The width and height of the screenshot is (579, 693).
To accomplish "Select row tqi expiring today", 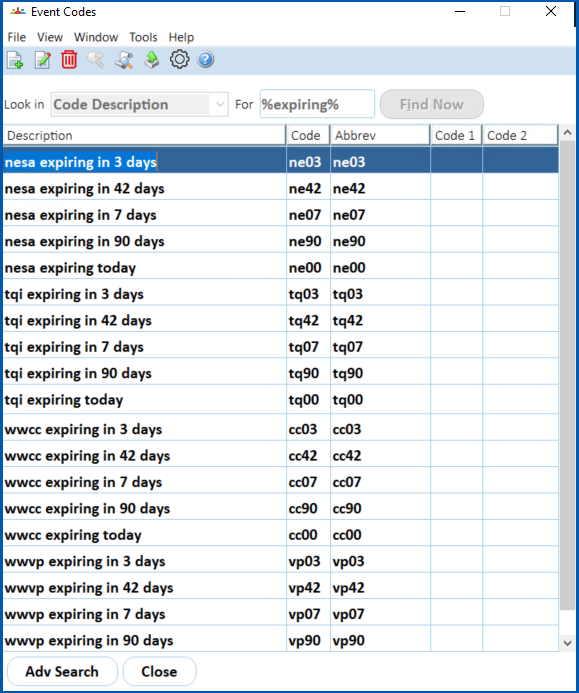I will pos(281,400).
